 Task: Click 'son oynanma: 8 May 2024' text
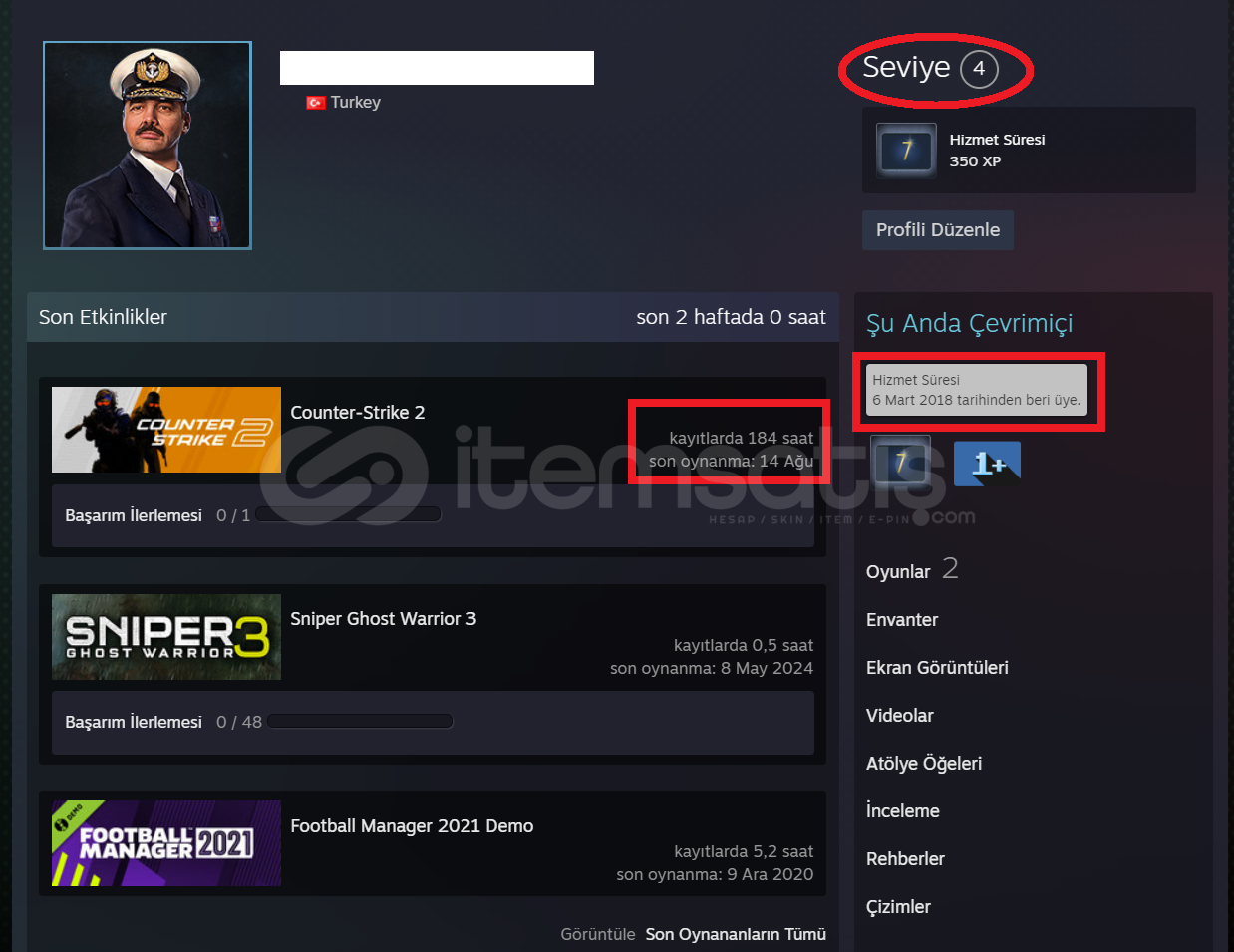pos(712,668)
